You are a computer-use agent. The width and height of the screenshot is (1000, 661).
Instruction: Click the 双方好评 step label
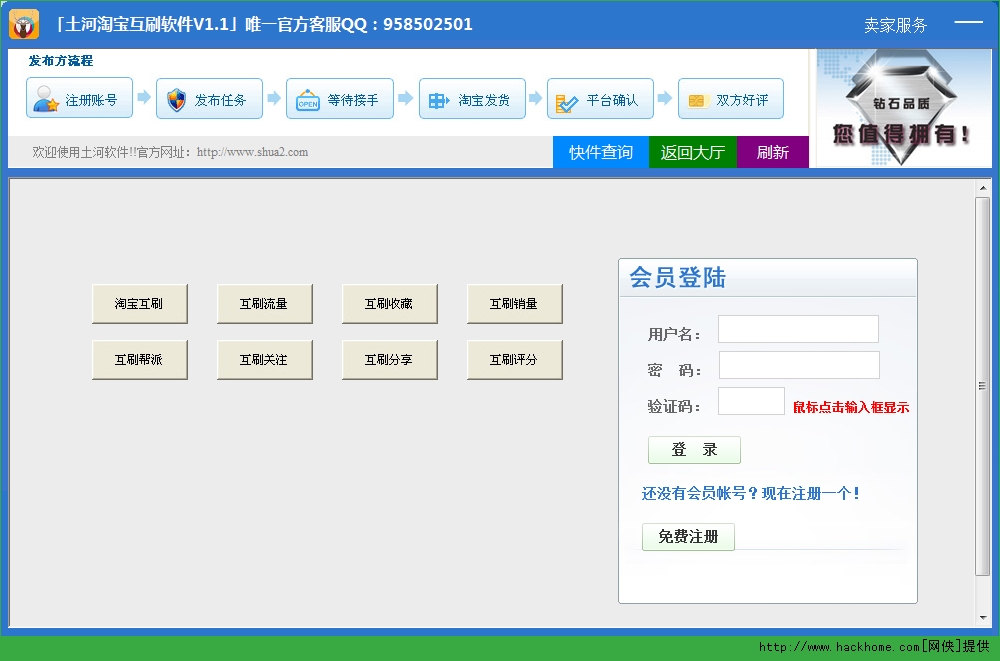742,100
